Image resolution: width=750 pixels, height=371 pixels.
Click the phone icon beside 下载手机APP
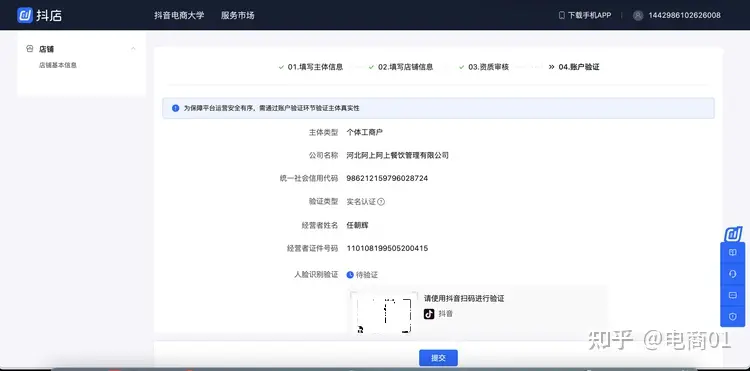click(x=562, y=15)
